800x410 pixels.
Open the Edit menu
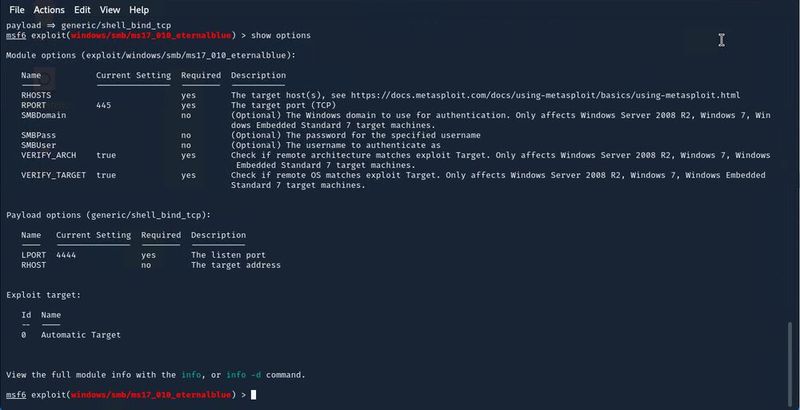(x=82, y=10)
